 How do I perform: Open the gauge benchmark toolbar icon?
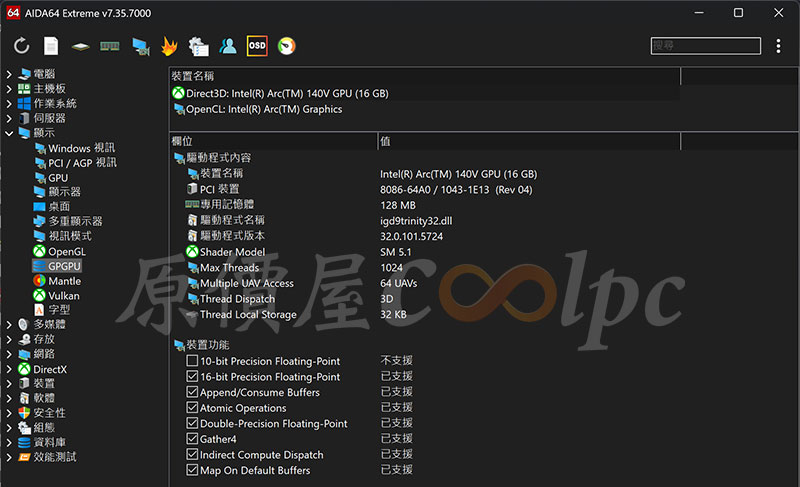287,46
